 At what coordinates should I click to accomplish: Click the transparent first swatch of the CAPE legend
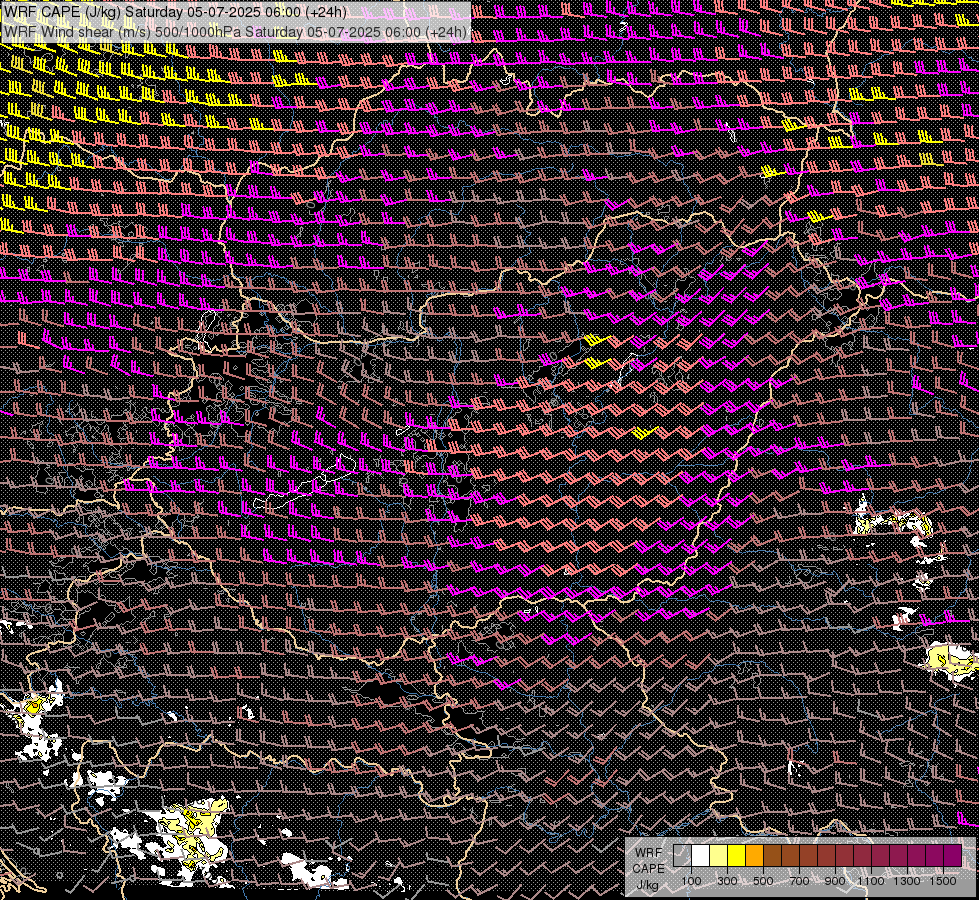tap(682, 856)
